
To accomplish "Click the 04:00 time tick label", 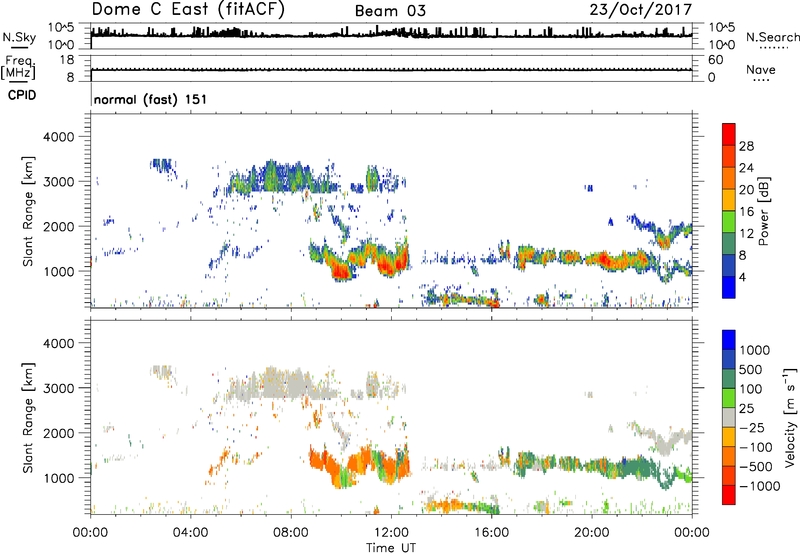I will pyautogui.click(x=190, y=533).
